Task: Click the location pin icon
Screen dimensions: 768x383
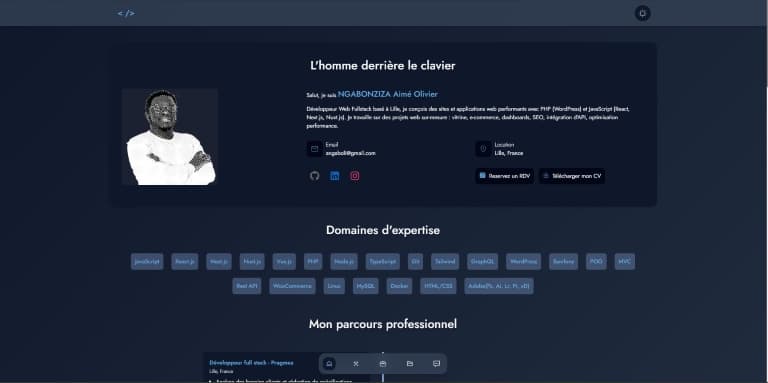Action: pyautogui.click(x=483, y=149)
